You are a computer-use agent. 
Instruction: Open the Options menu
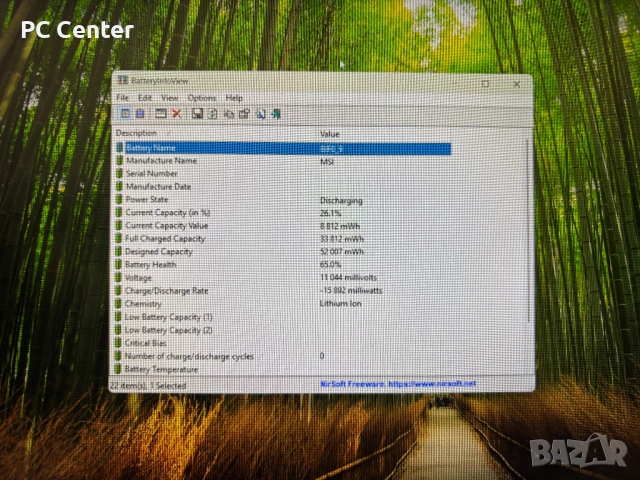201,98
